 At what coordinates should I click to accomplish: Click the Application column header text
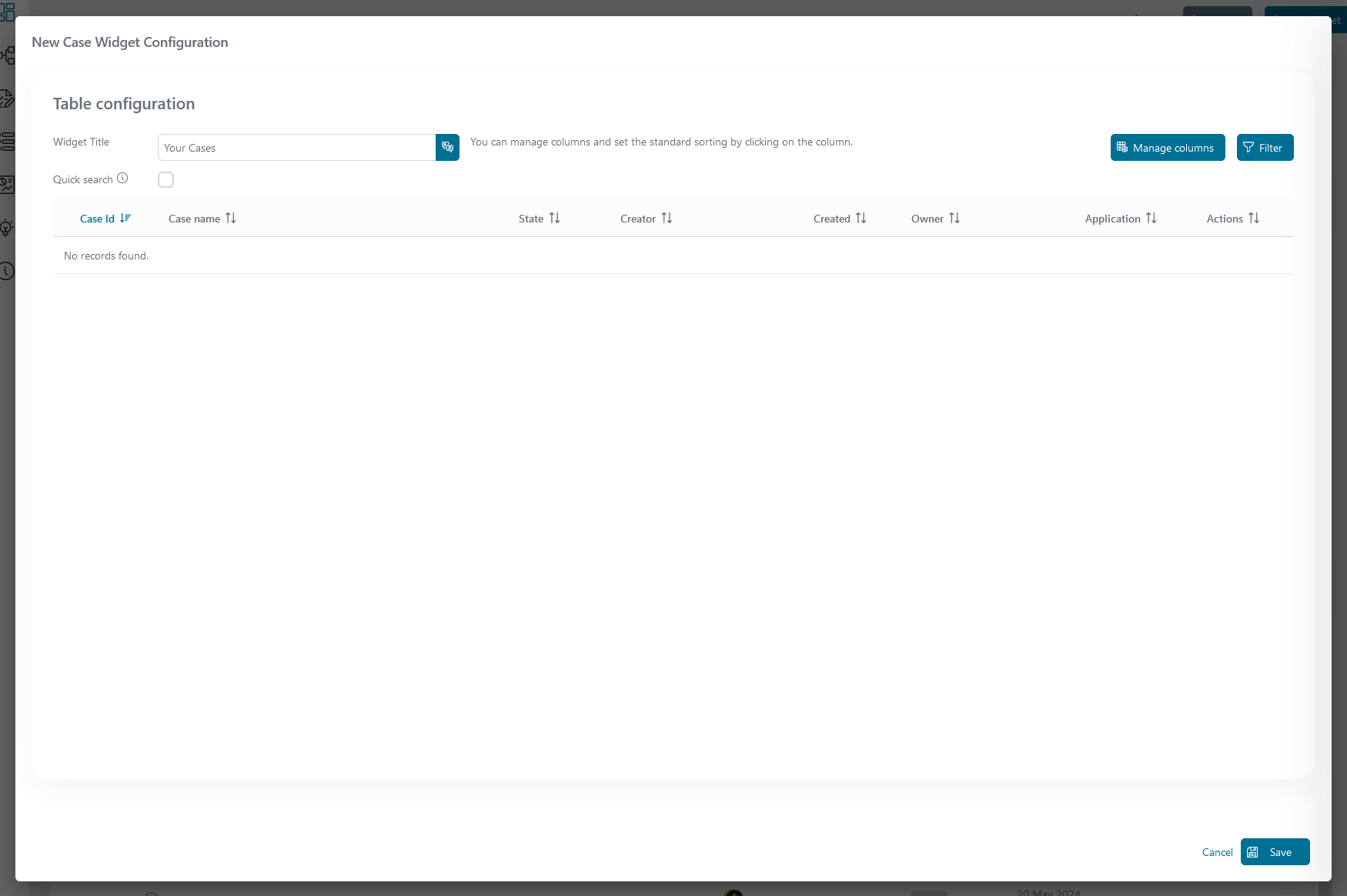[x=1112, y=219]
